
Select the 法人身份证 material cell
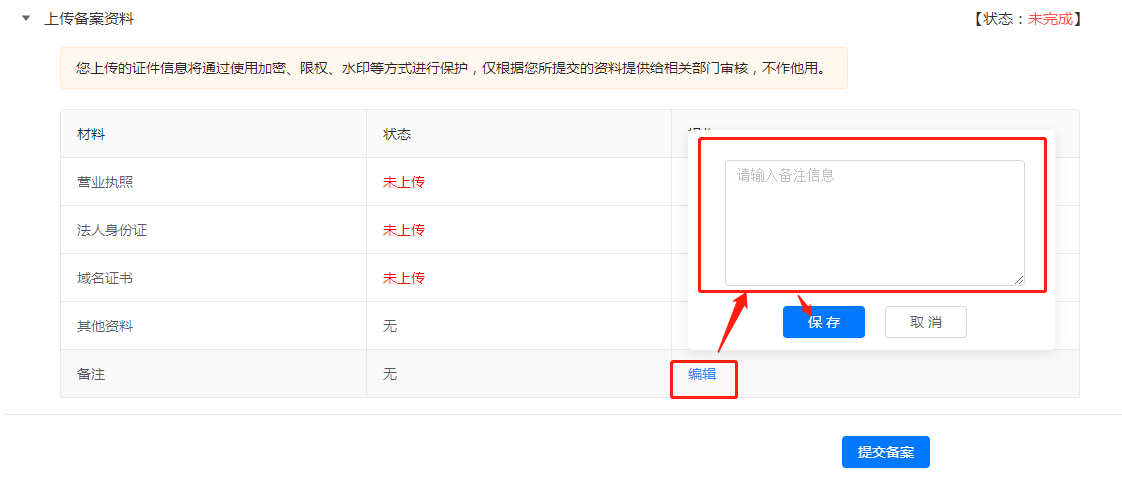click(x=213, y=230)
